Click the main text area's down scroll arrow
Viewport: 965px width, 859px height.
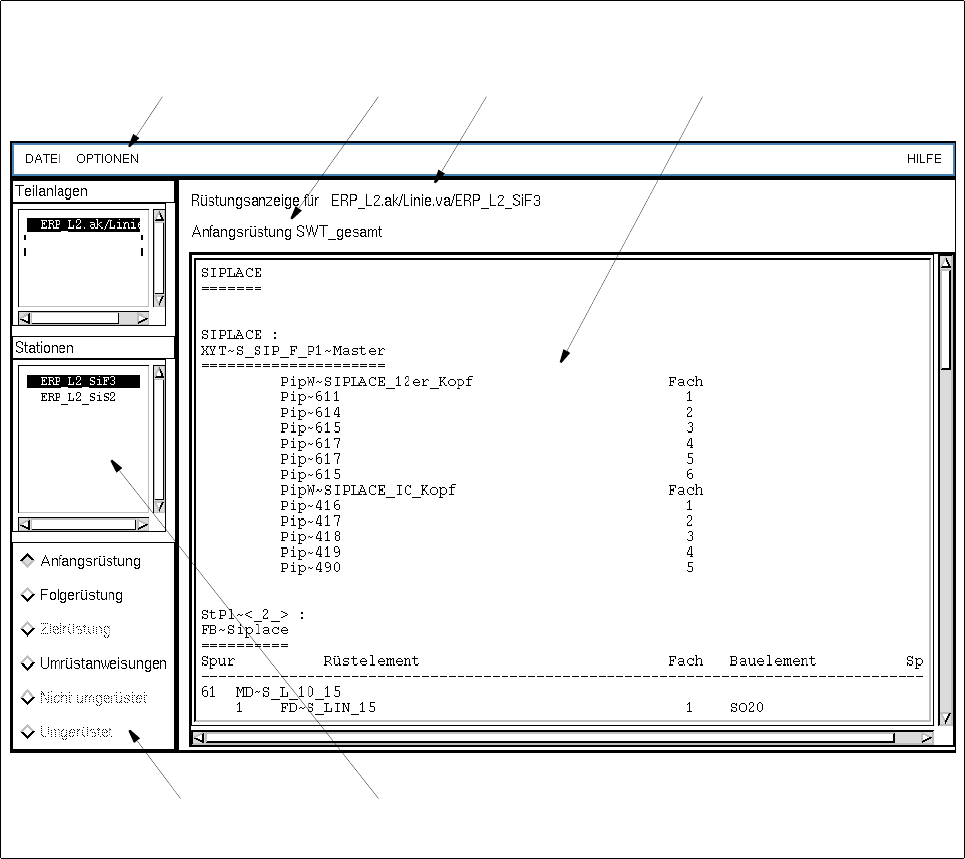click(x=946, y=718)
